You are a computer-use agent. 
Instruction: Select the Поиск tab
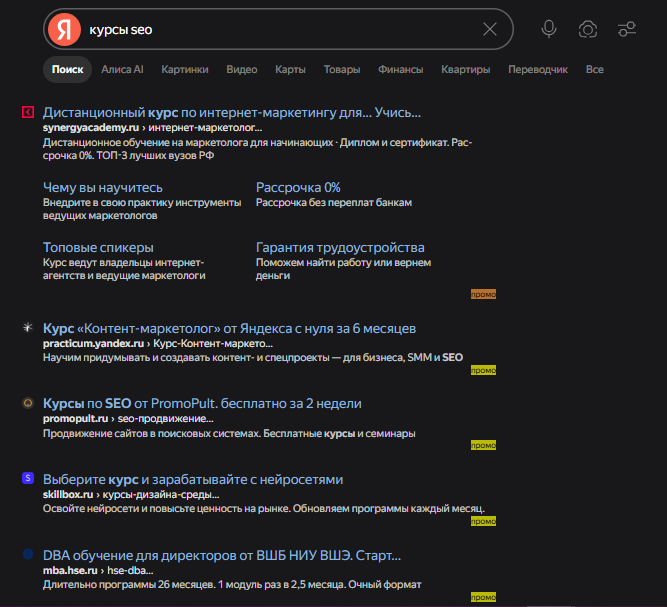tap(68, 69)
